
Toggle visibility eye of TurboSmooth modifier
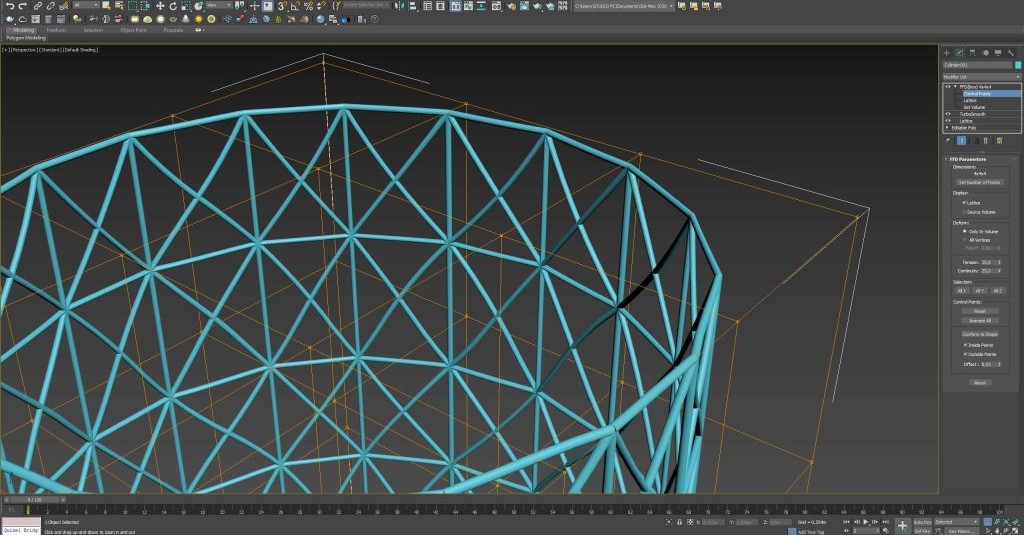tap(948, 114)
